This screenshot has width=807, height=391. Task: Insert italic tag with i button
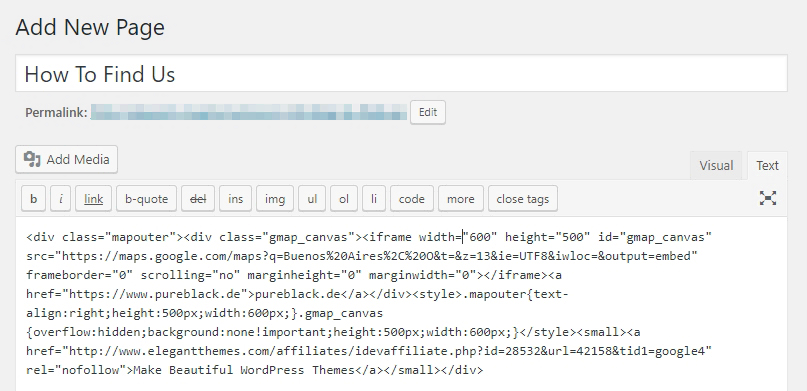(61, 199)
